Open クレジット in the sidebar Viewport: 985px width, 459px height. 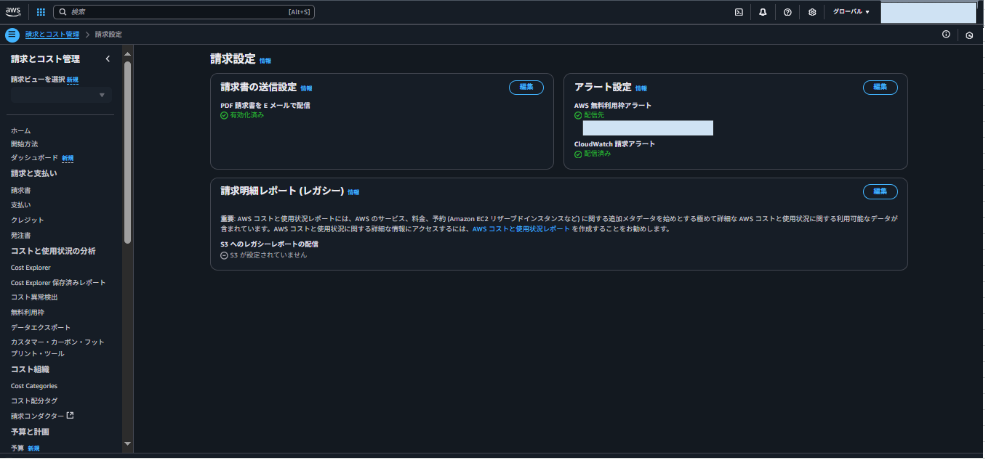pos(28,220)
